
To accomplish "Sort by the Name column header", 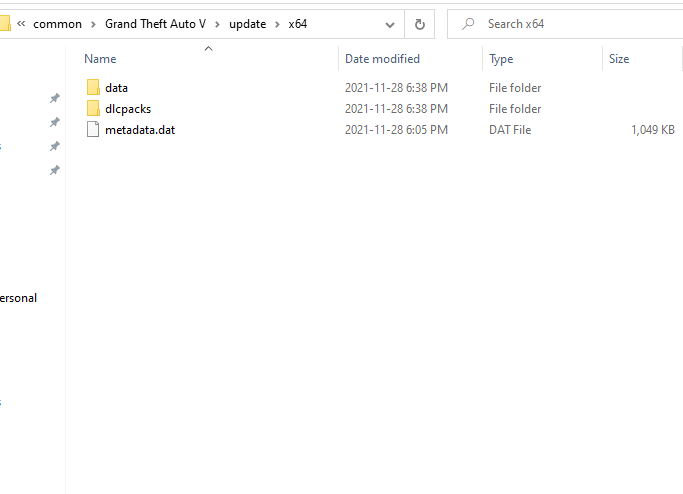I will click(x=100, y=59).
